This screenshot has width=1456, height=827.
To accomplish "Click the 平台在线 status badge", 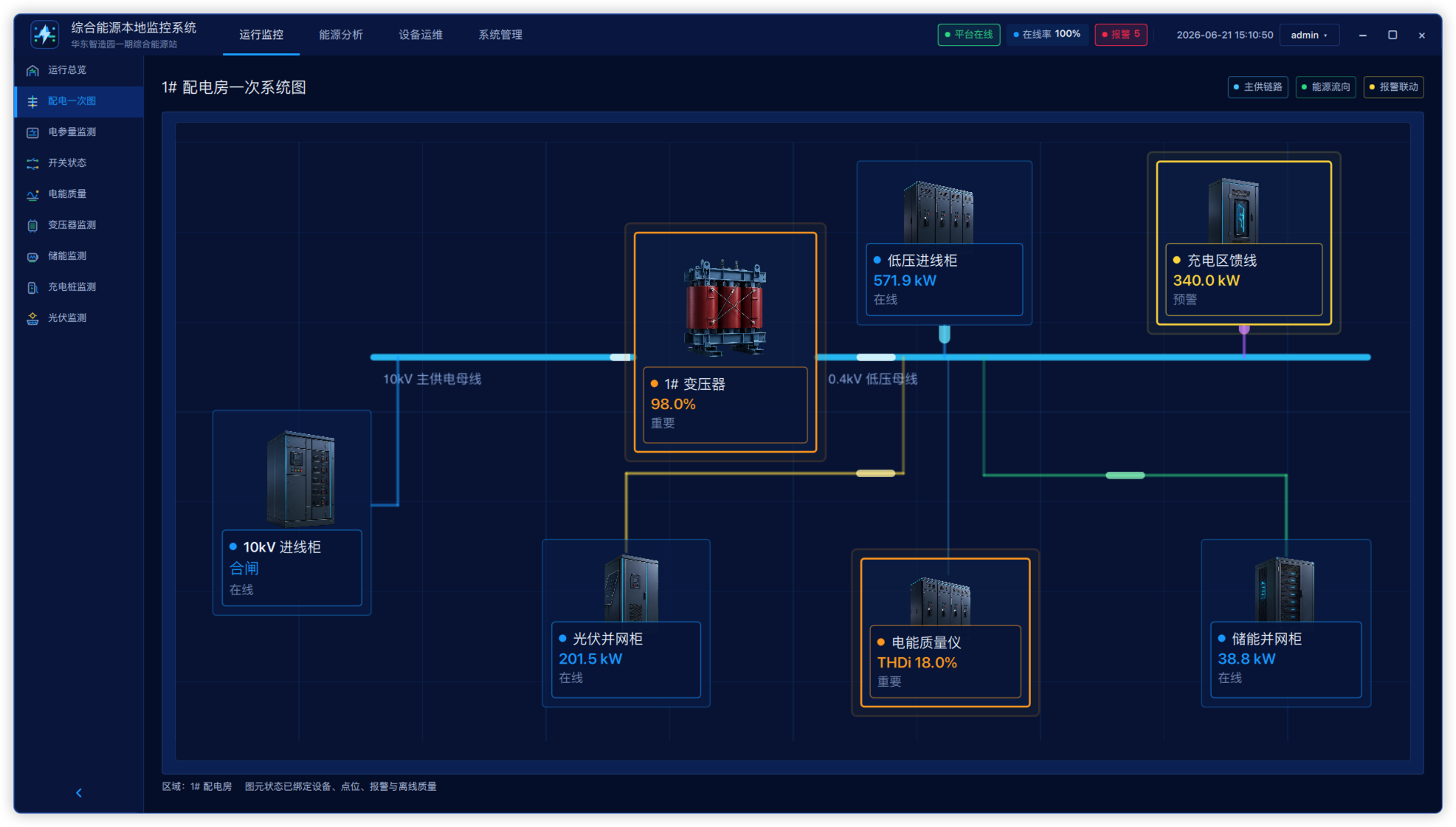I will pos(969,35).
